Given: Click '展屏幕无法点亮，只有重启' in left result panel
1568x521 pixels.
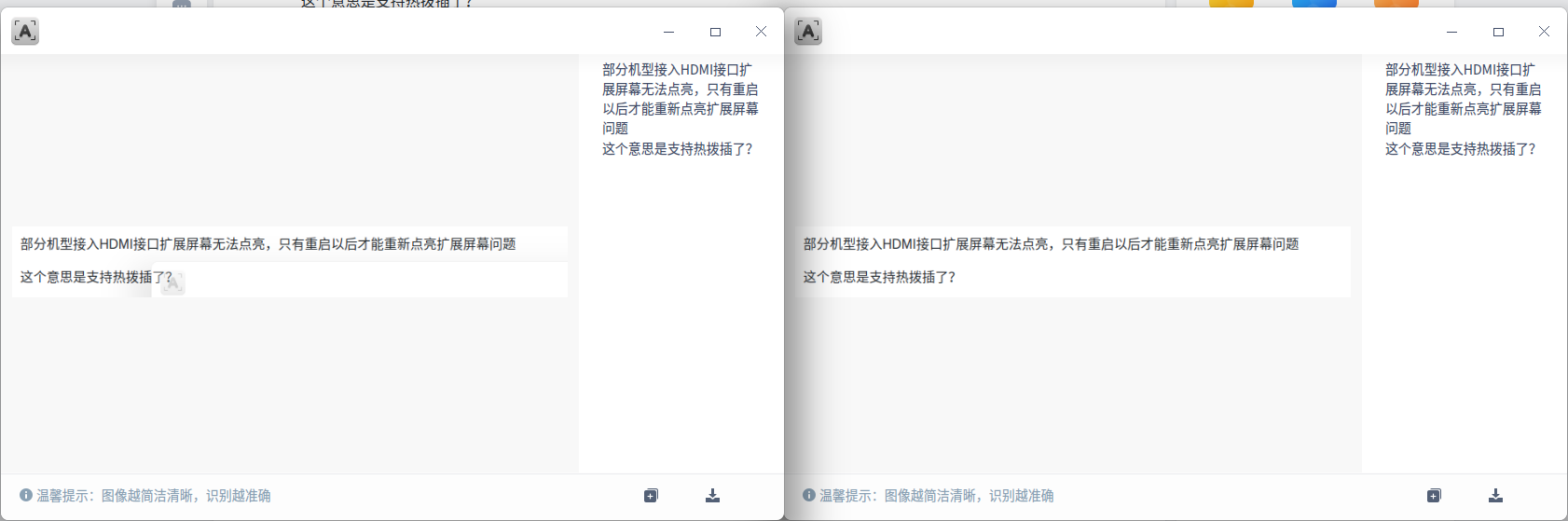Looking at the screenshot, I should coord(681,89).
